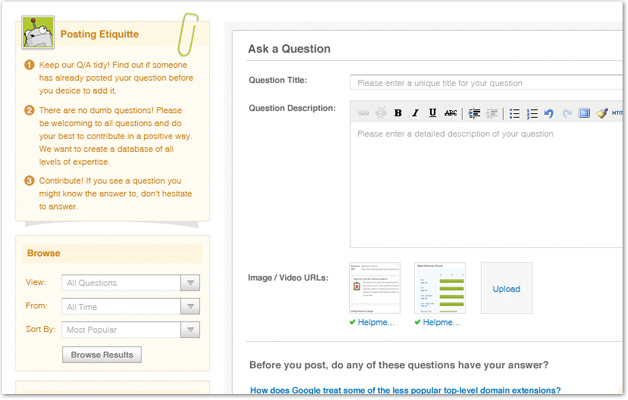Undo the last edit

[549, 113]
